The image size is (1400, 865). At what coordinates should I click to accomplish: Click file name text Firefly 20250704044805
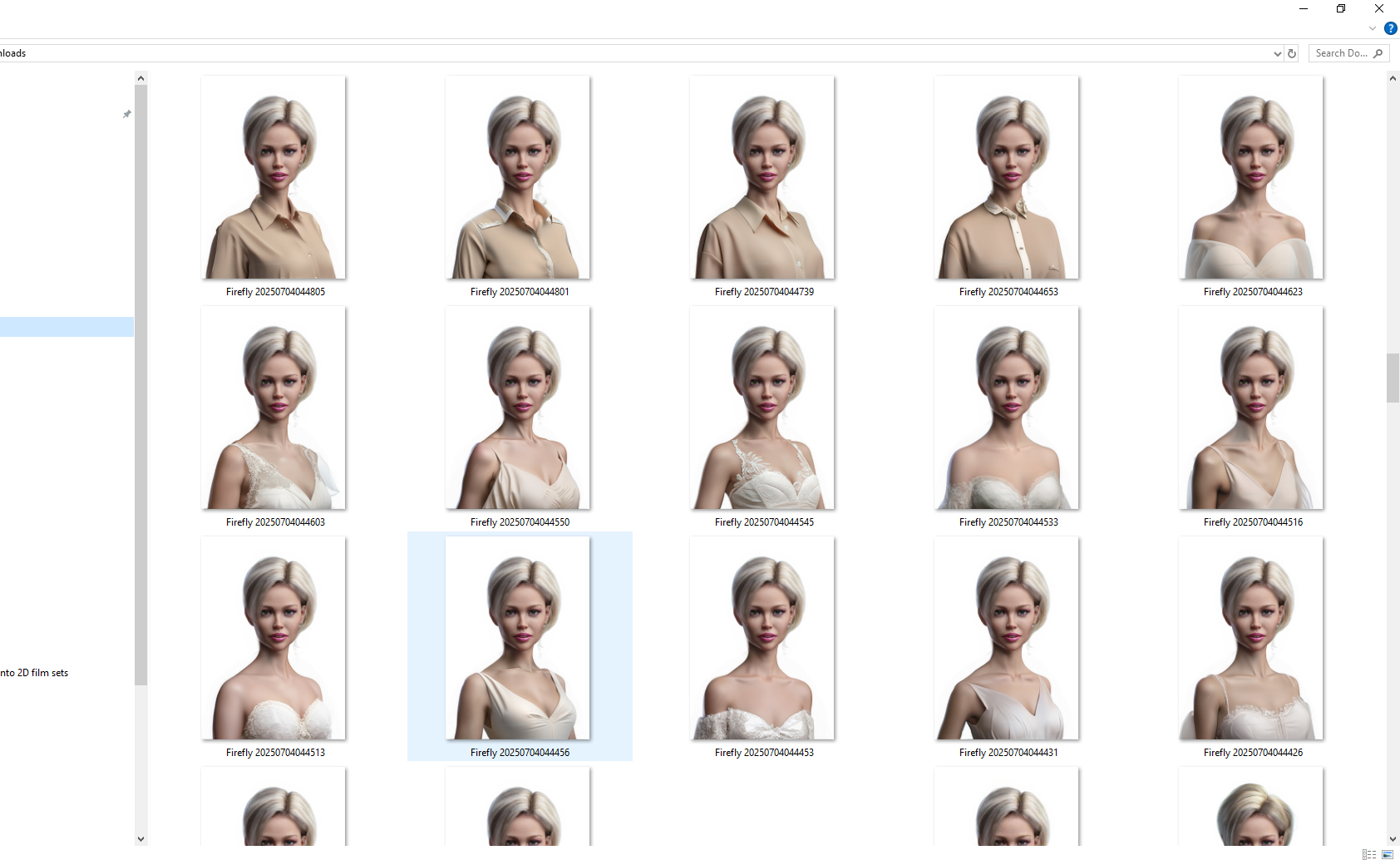pyautogui.click(x=275, y=292)
